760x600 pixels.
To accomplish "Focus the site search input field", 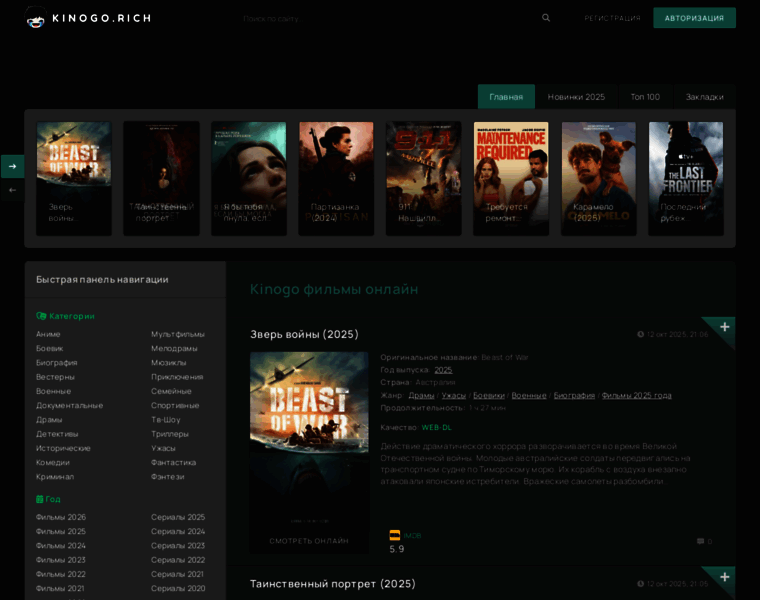I will pos(380,18).
